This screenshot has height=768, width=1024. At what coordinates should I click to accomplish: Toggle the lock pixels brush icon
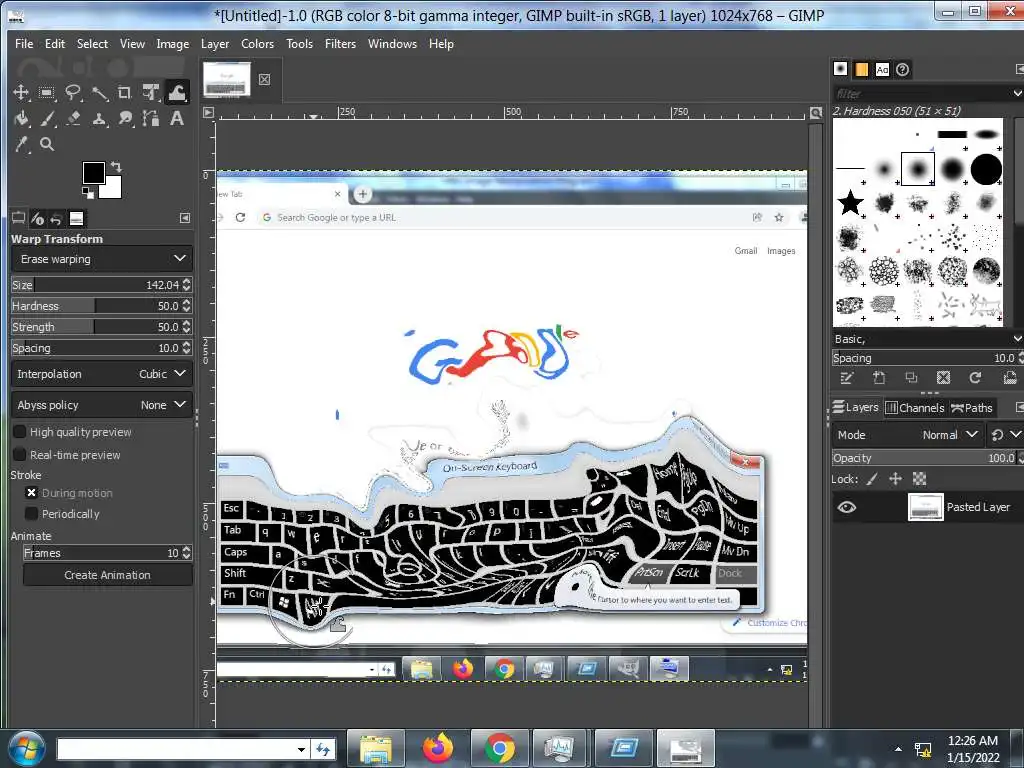(x=872, y=479)
